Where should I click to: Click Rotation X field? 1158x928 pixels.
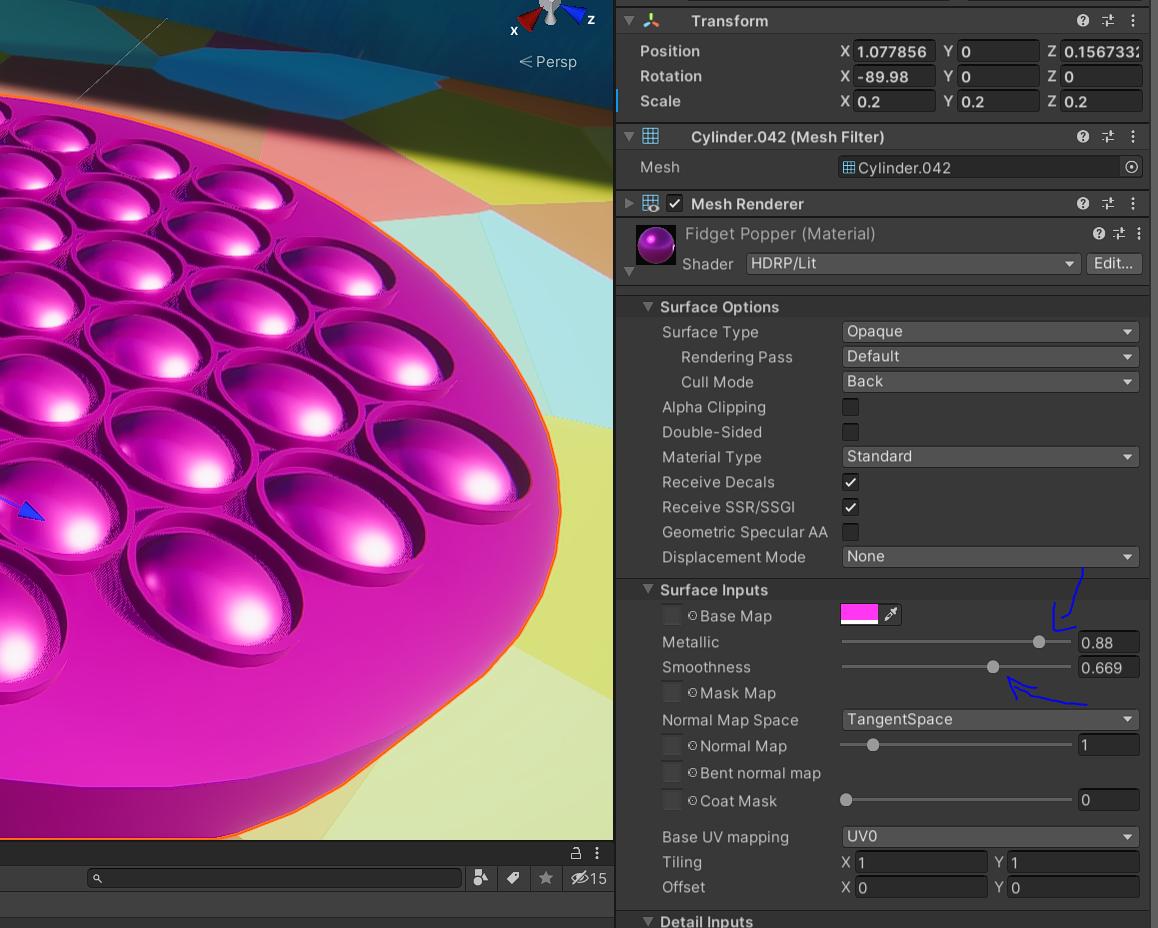click(x=894, y=77)
